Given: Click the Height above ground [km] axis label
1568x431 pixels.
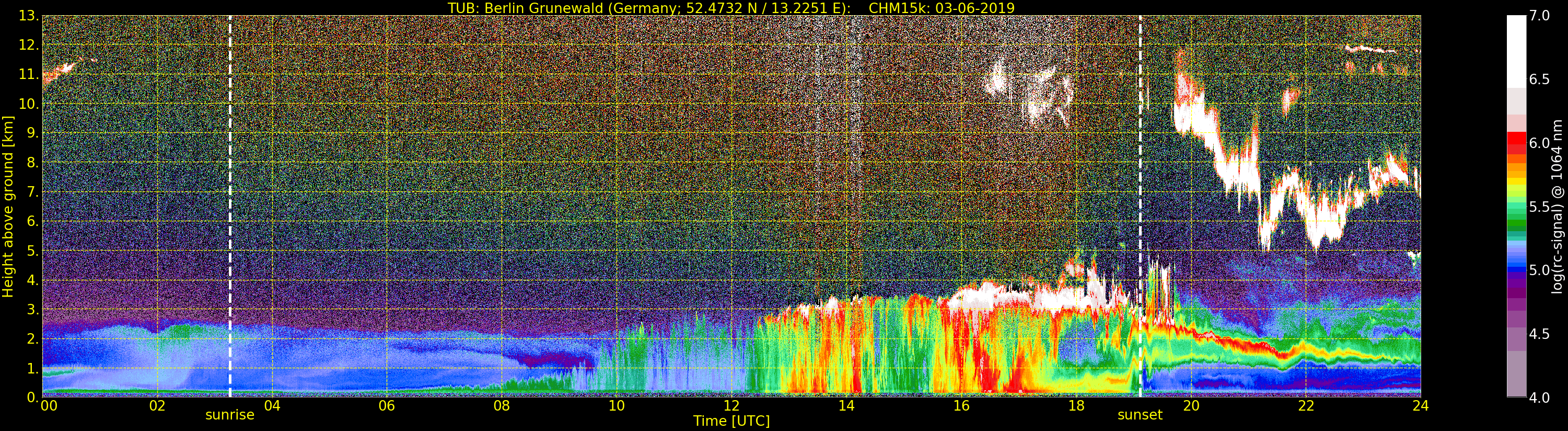Looking at the screenshot, I should 8,207.
